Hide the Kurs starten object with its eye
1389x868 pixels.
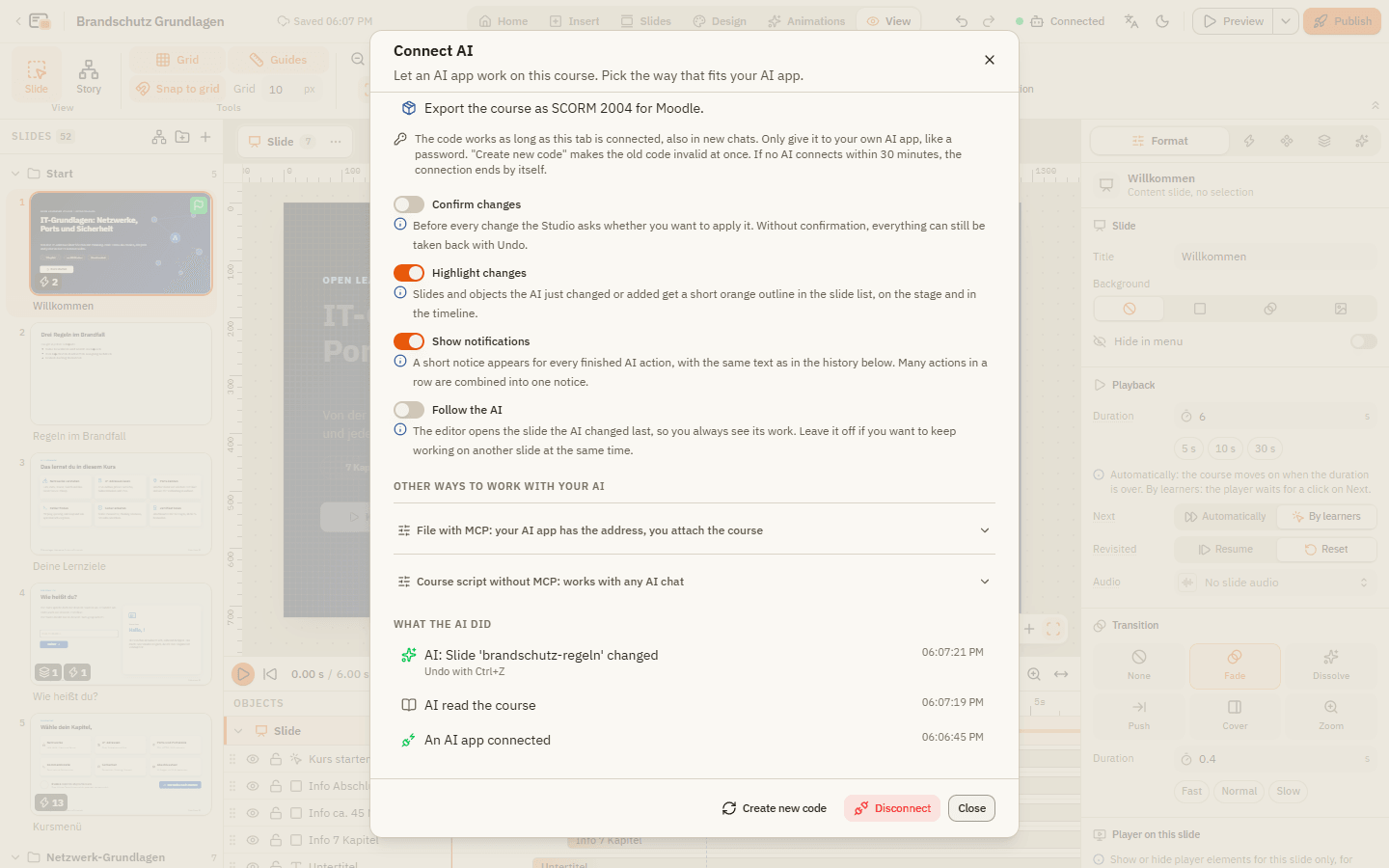[x=253, y=759]
